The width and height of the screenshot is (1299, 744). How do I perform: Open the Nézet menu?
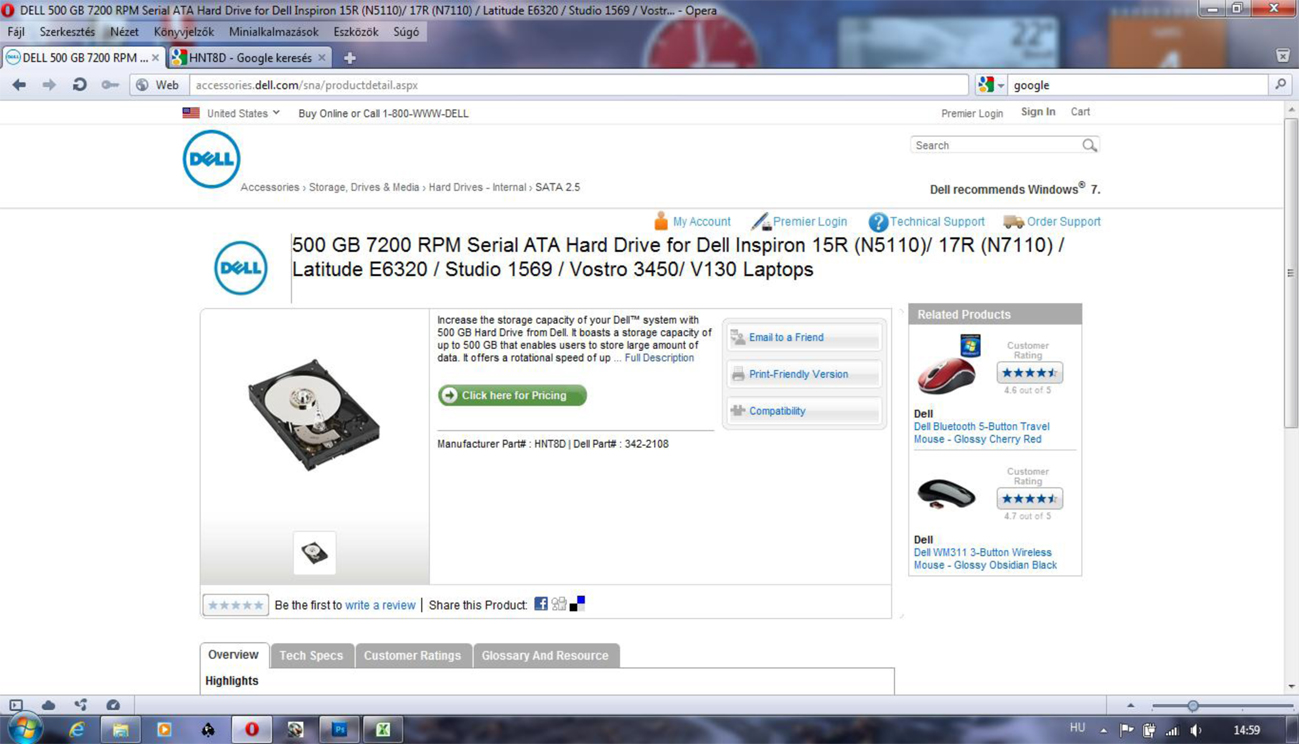[124, 32]
